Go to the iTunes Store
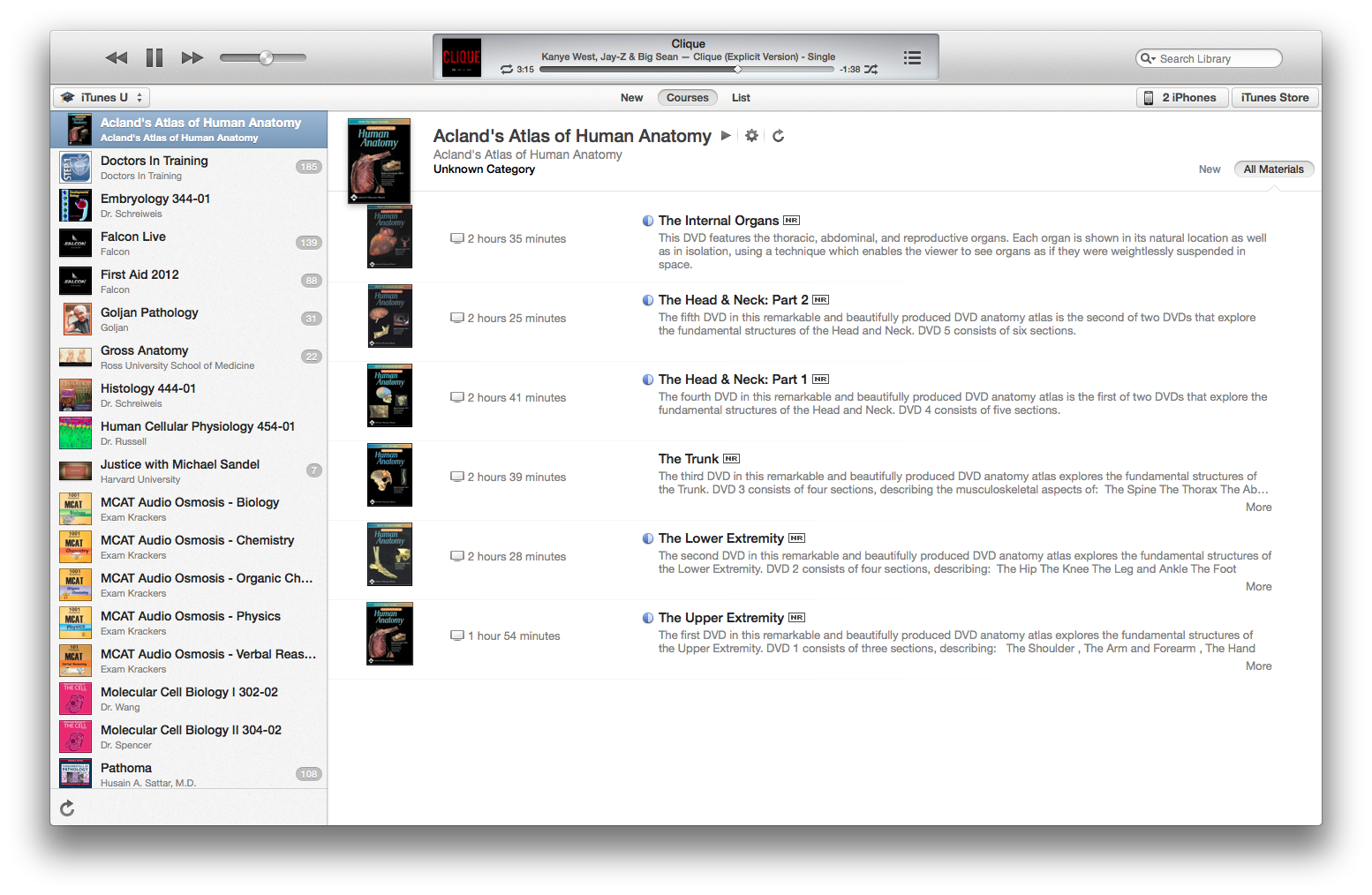 coord(1275,97)
